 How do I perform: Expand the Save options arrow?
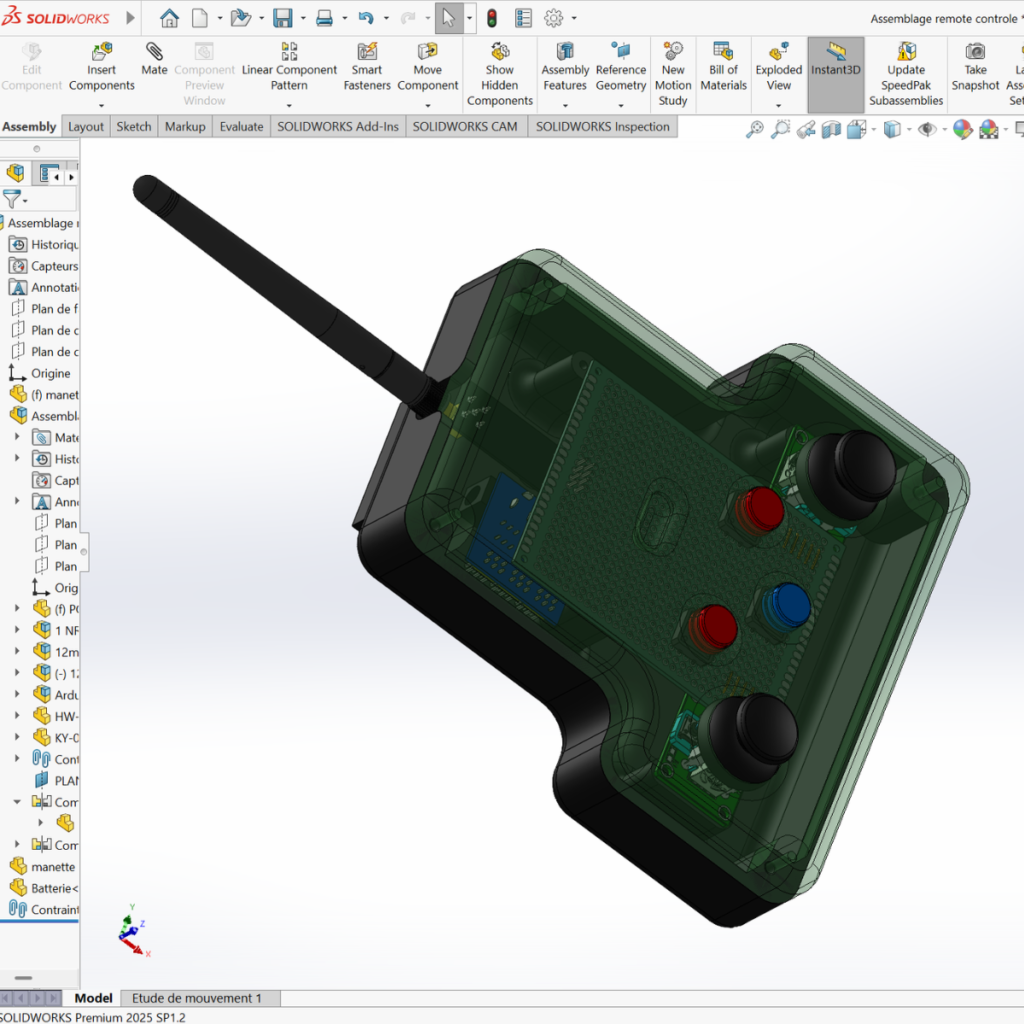click(x=303, y=18)
